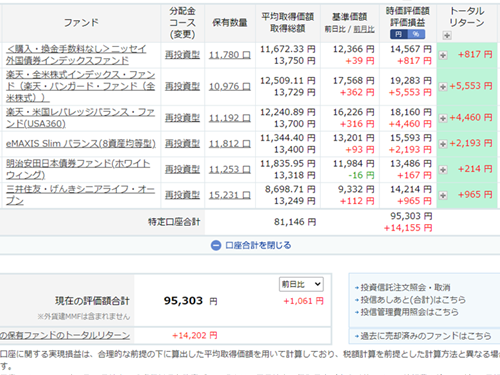Click plus icon in eMAXIS Slim row
The height and width of the screenshot is (375, 500).
click(x=443, y=144)
